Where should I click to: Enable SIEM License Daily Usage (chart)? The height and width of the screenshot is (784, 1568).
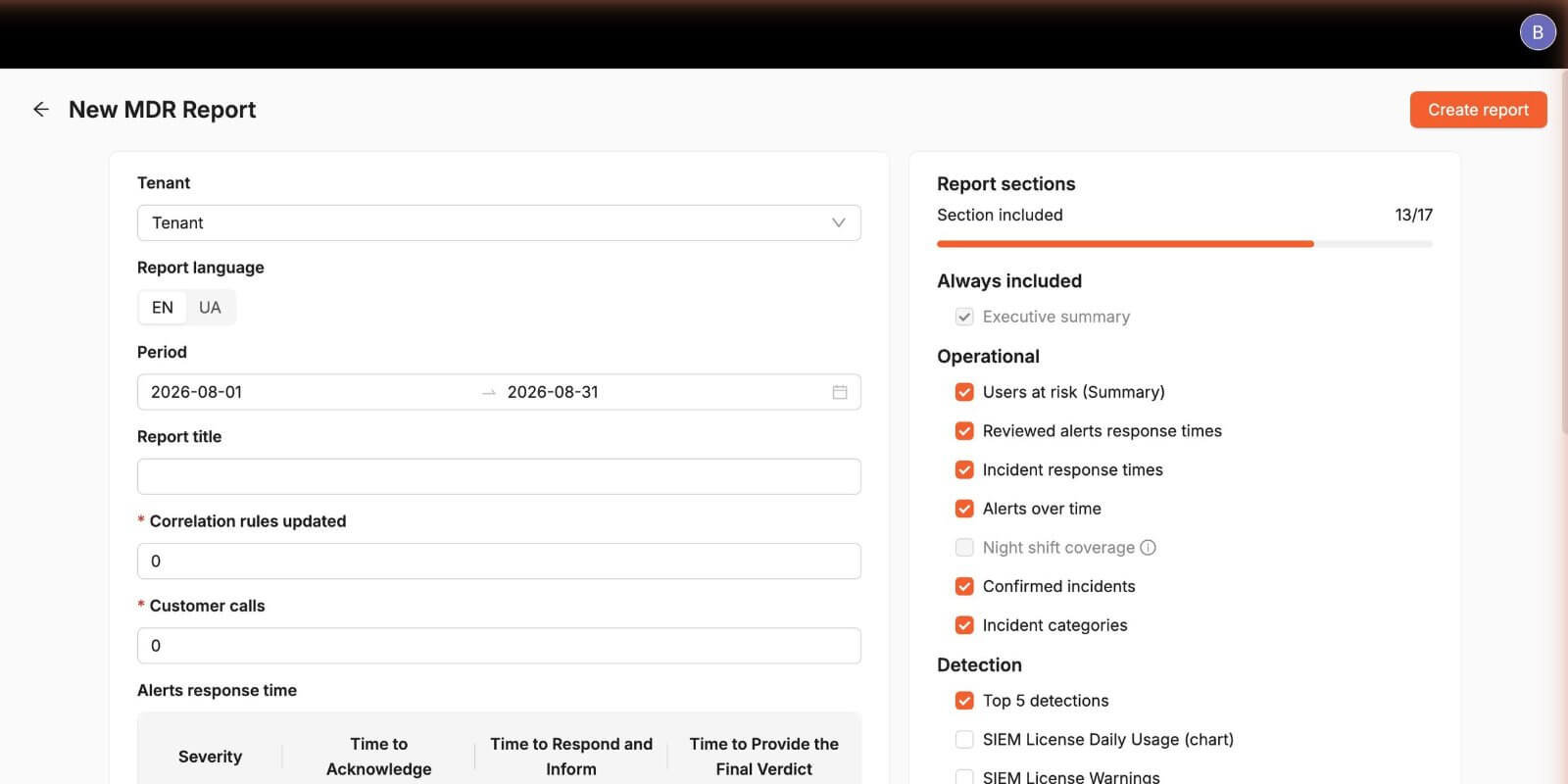[964, 740]
